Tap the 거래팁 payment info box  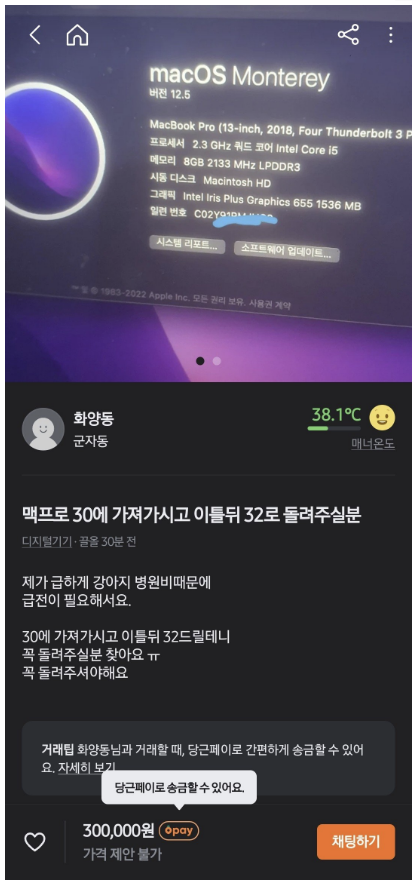point(208,758)
